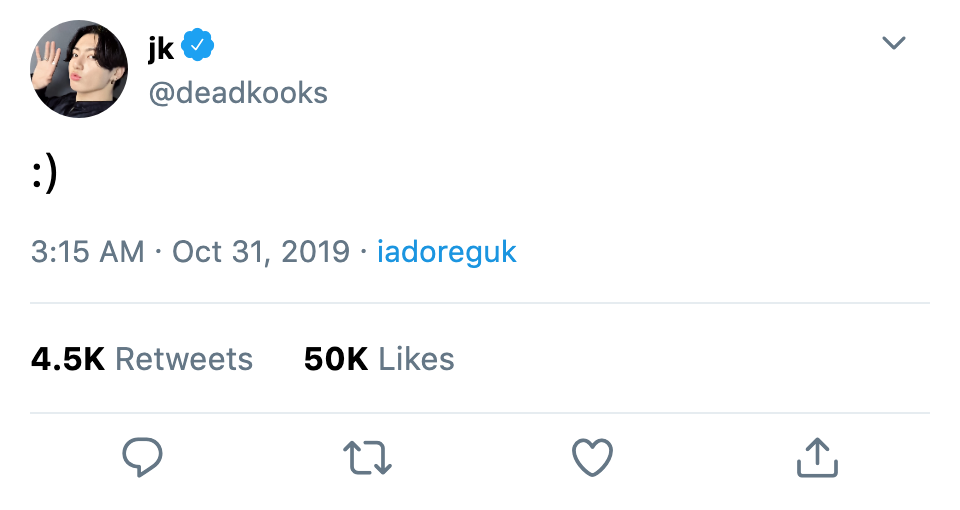This screenshot has width=960, height=510.
Task: View the 4.5K retweet count
Action: click(x=68, y=359)
